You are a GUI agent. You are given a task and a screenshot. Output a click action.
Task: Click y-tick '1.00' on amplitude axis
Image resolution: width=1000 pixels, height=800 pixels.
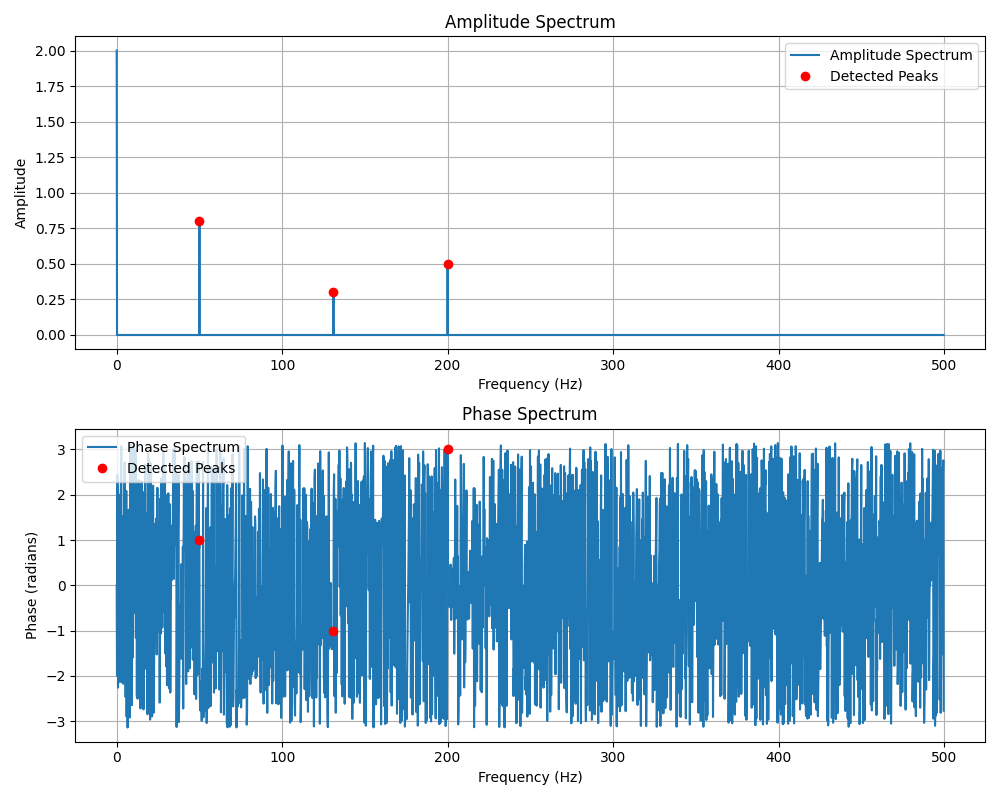pyautogui.click(x=50, y=193)
